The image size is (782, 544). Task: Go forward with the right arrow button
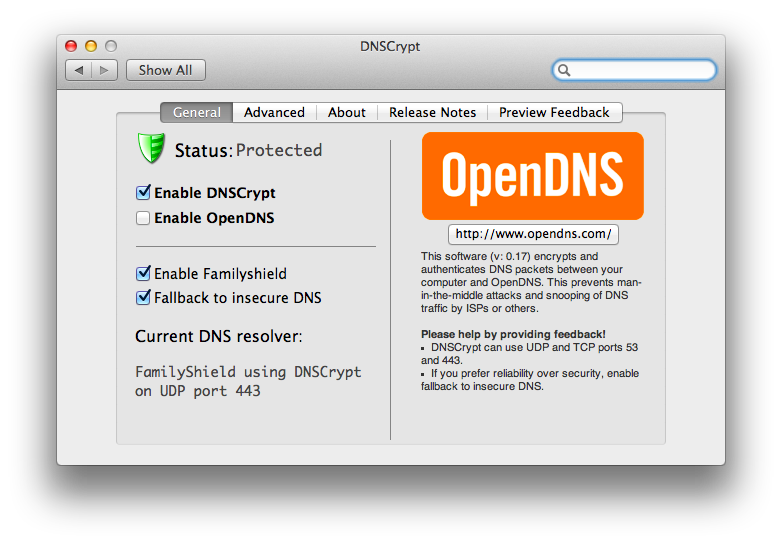click(106, 70)
